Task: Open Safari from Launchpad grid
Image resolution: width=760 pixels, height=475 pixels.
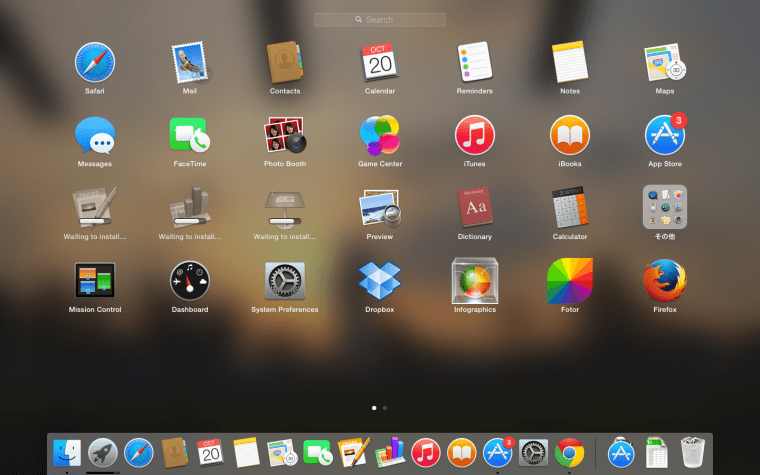Action: [95, 63]
